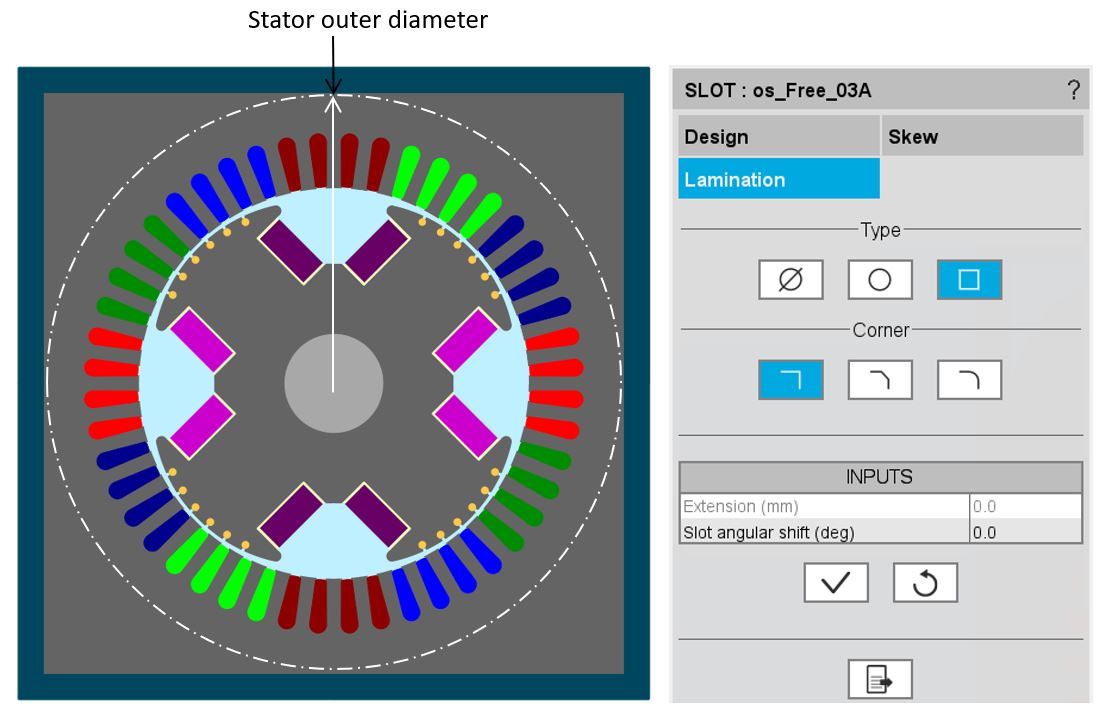Select the sharp corner option
Image resolution: width=1117 pixels, height=728 pixels.
pyautogui.click(x=790, y=380)
